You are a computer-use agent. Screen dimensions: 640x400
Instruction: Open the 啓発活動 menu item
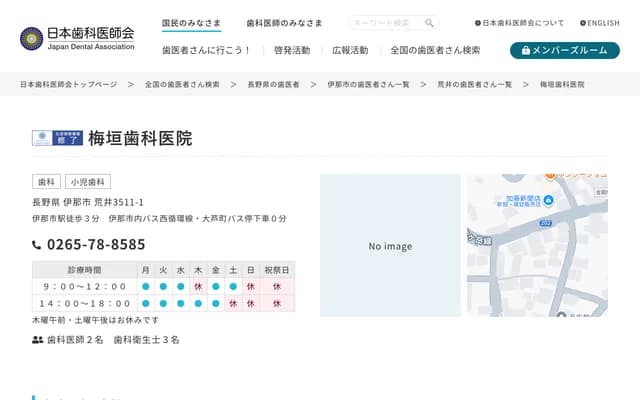point(291,50)
